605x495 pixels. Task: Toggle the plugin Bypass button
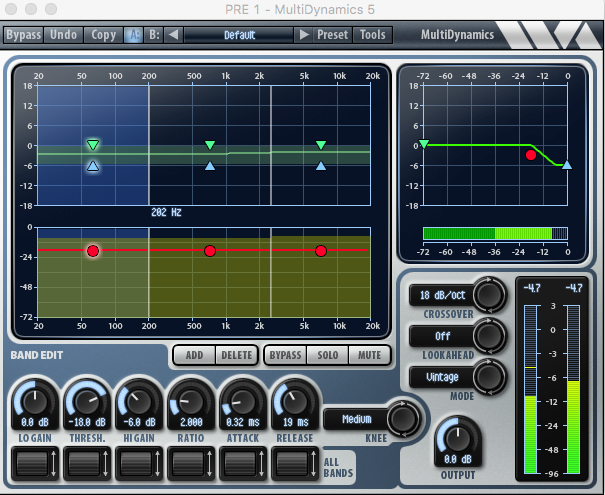(x=24, y=35)
